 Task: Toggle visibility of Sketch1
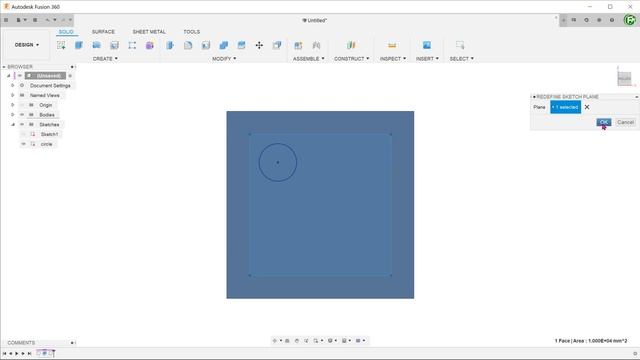click(x=23, y=134)
